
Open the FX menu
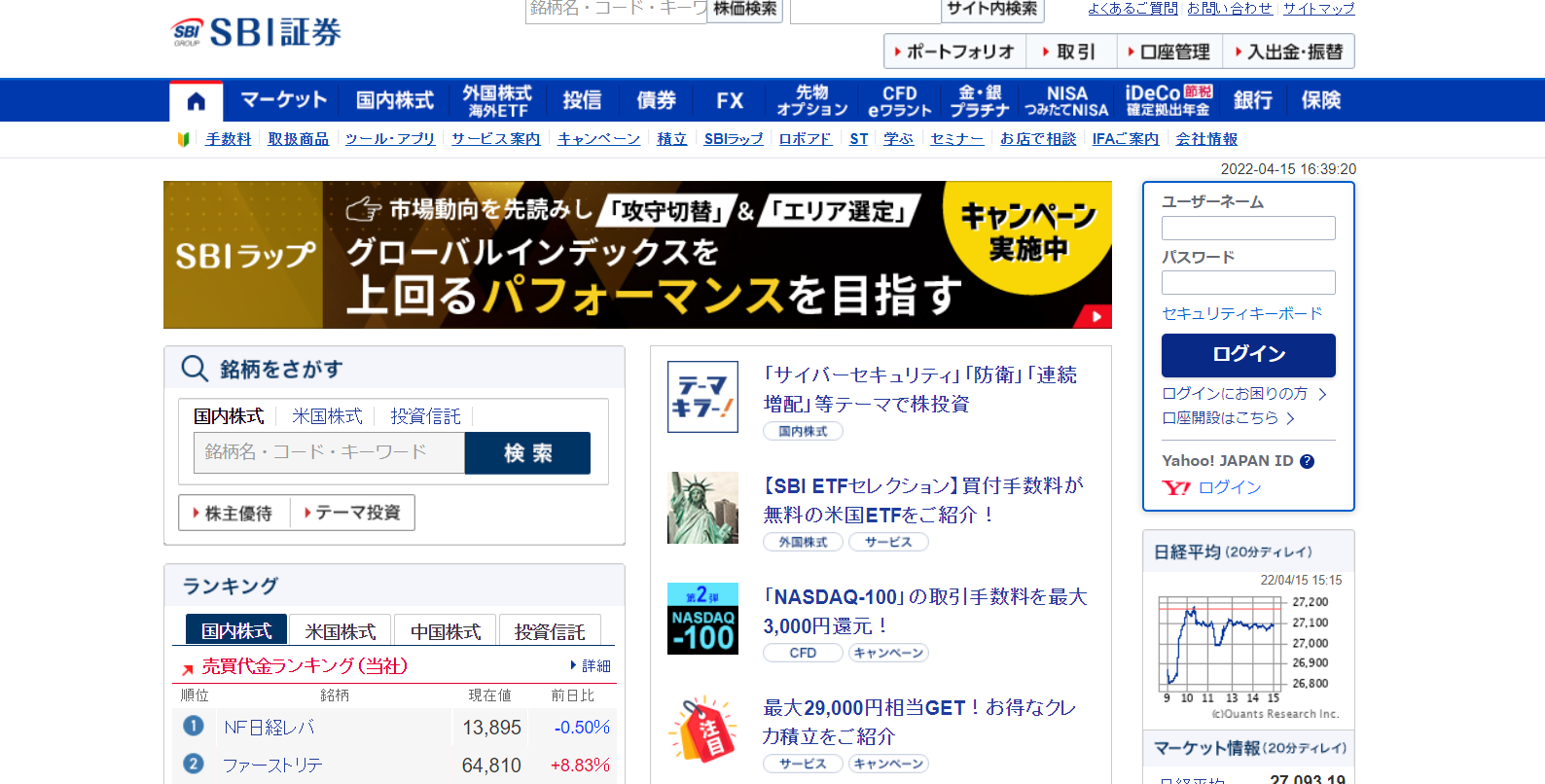pyautogui.click(x=730, y=100)
